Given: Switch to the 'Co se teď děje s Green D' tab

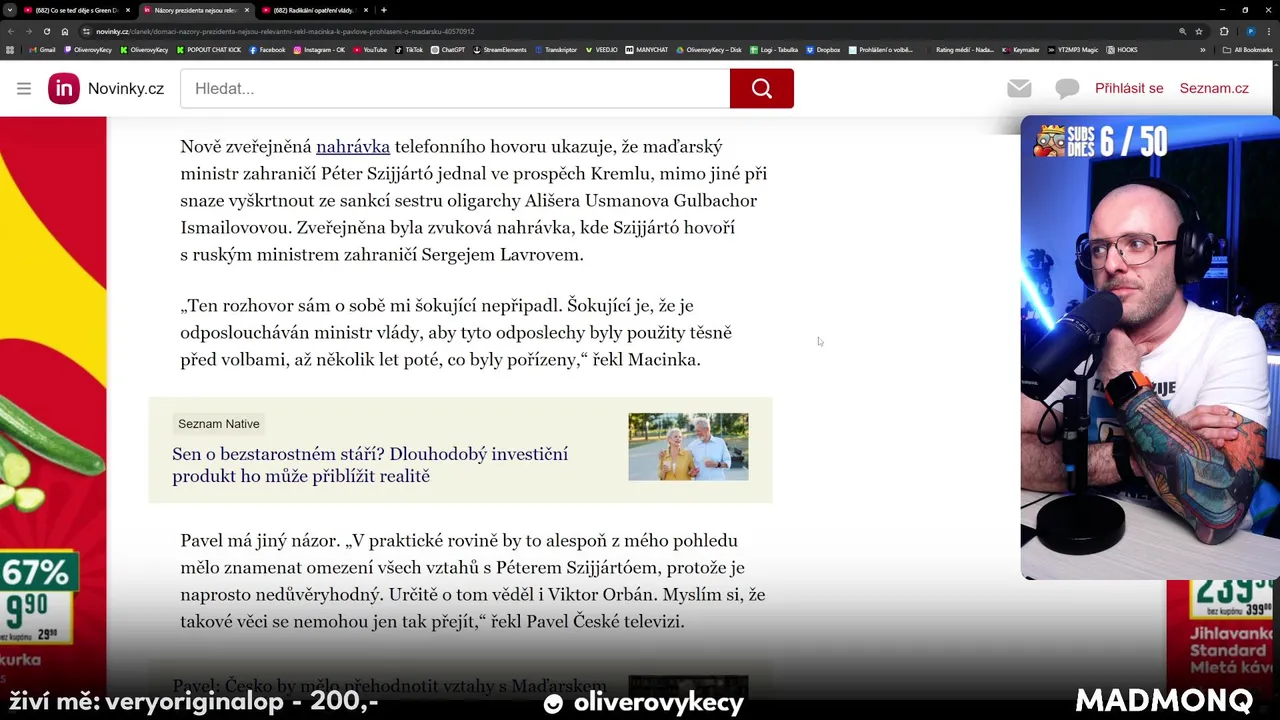Looking at the screenshot, I should pyautogui.click(x=70, y=10).
